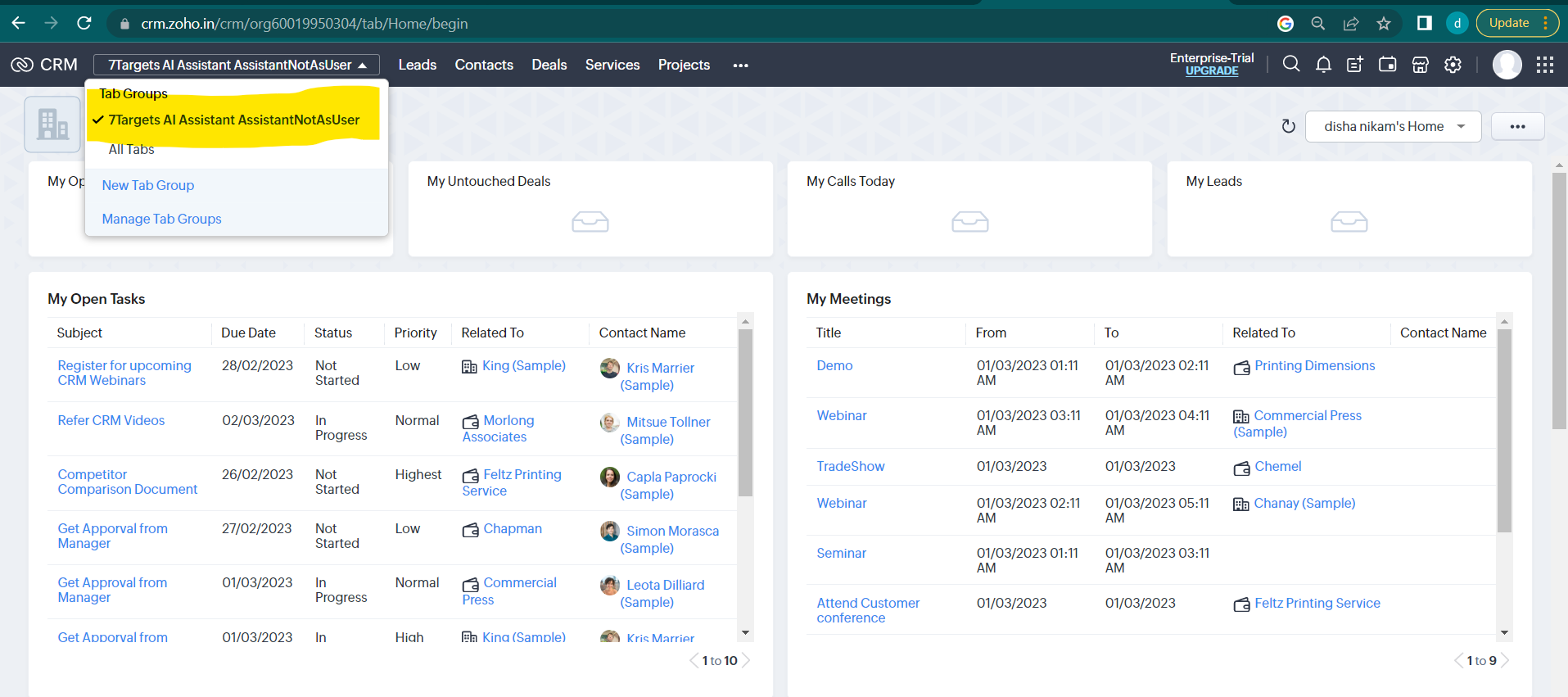Switch to the Deals tab

[549, 65]
